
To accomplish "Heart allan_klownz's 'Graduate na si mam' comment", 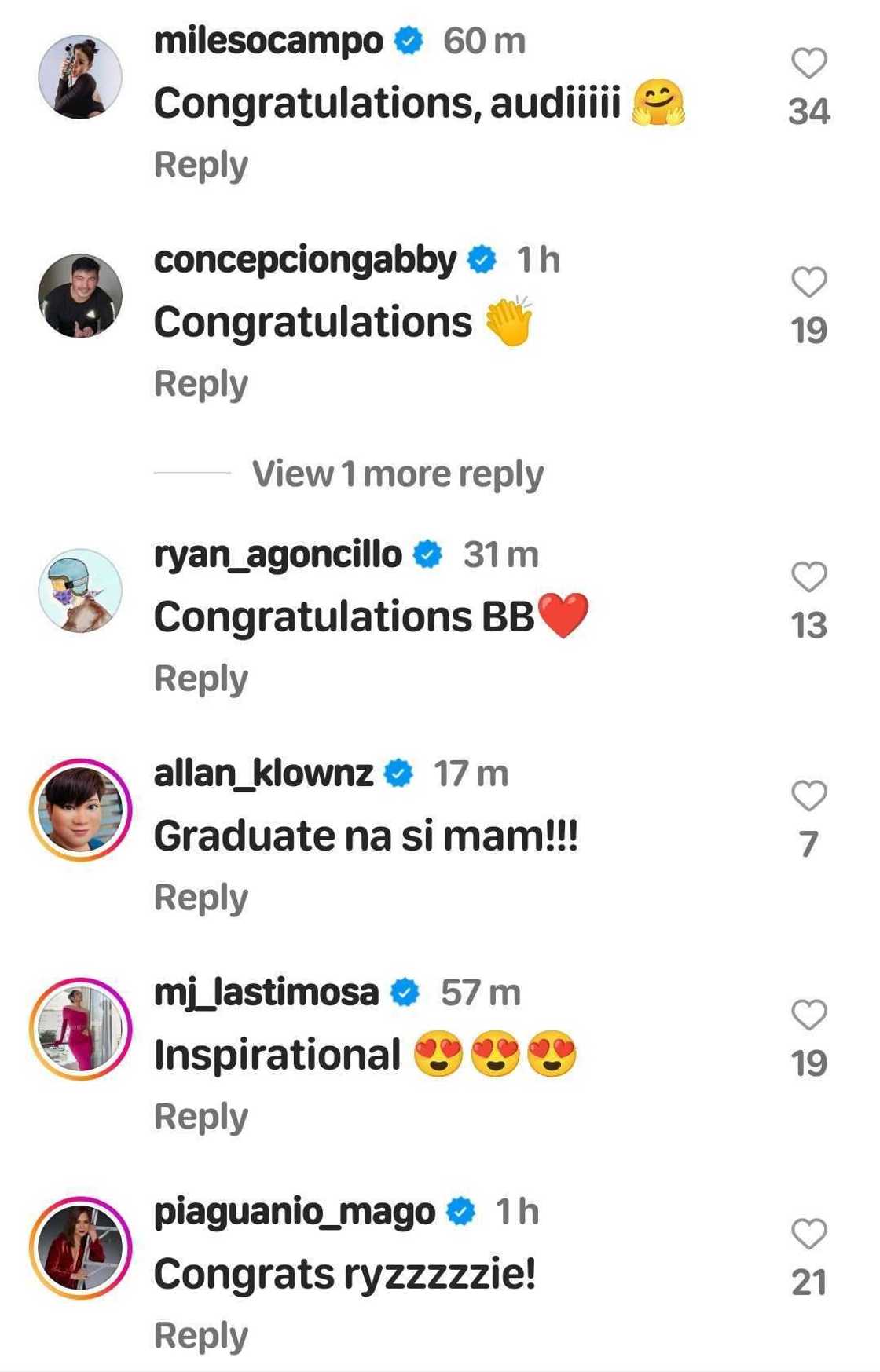I will point(808,796).
